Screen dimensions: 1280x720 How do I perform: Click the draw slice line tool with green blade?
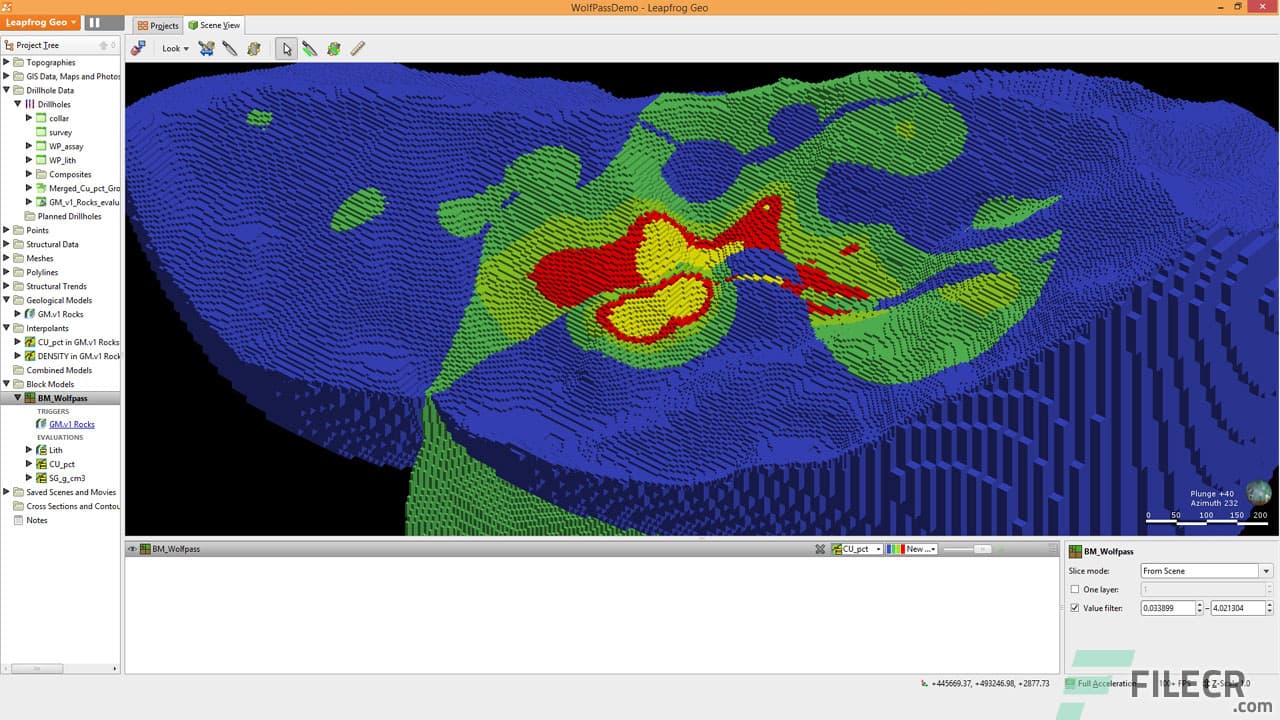pyautogui.click(x=309, y=48)
